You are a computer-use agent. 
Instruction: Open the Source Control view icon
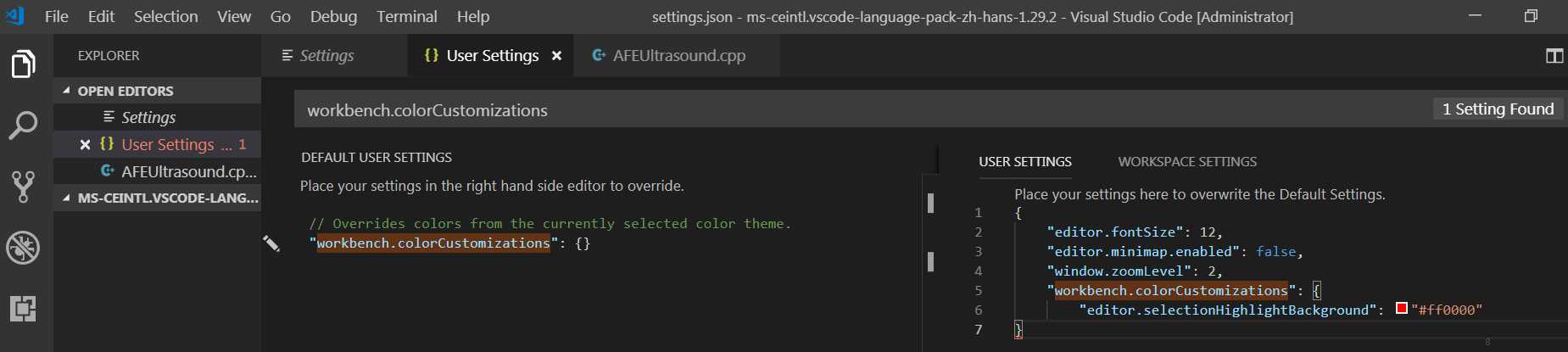tap(23, 187)
